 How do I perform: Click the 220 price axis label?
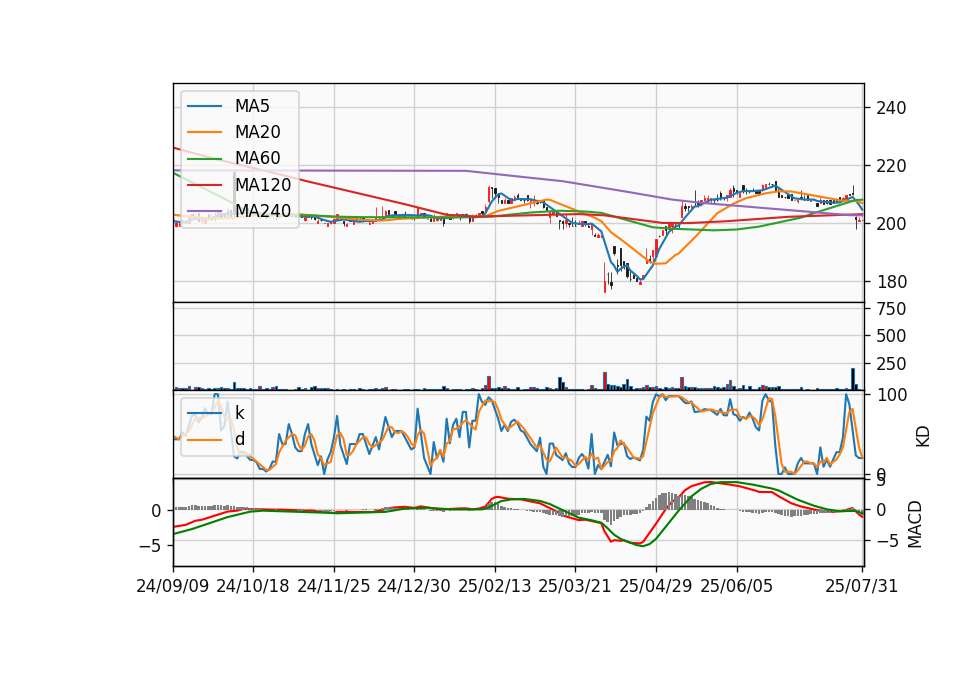click(x=891, y=167)
